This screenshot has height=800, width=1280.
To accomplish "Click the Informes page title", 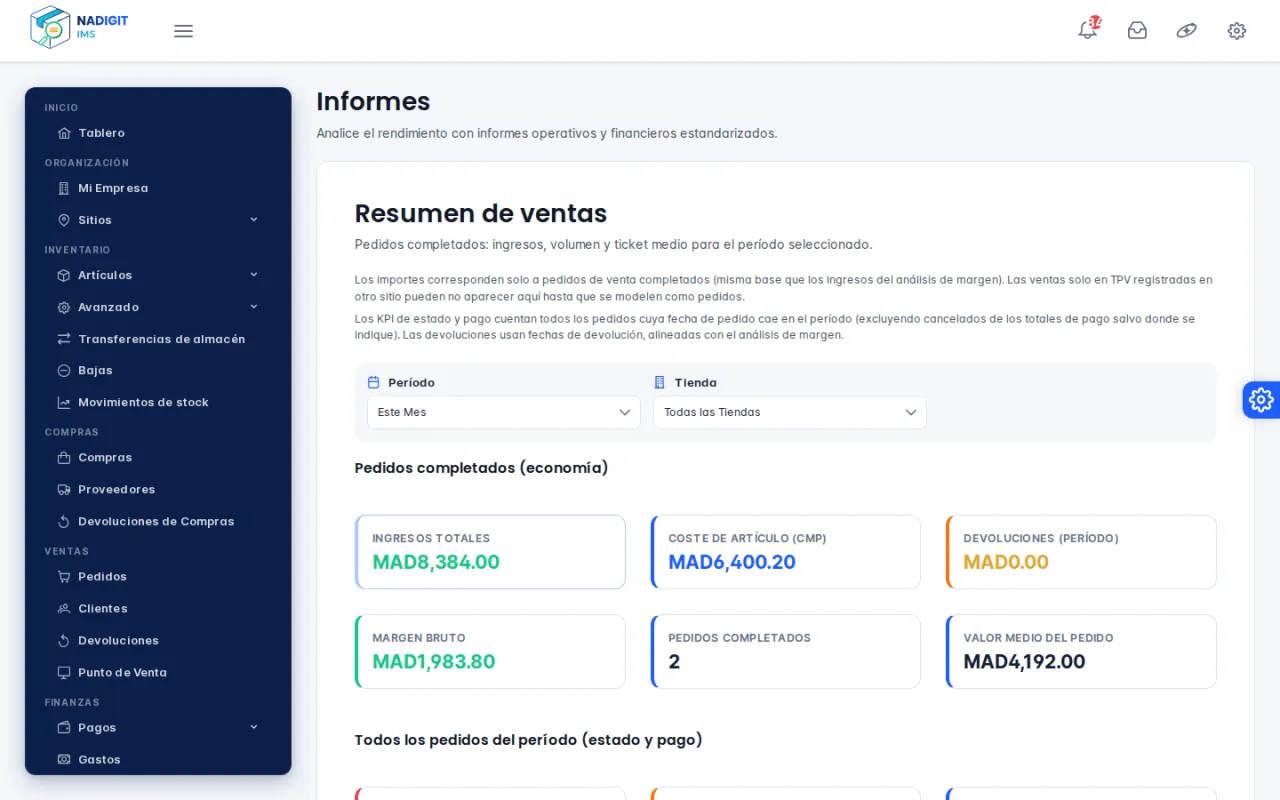I will (x=373, y=101).
